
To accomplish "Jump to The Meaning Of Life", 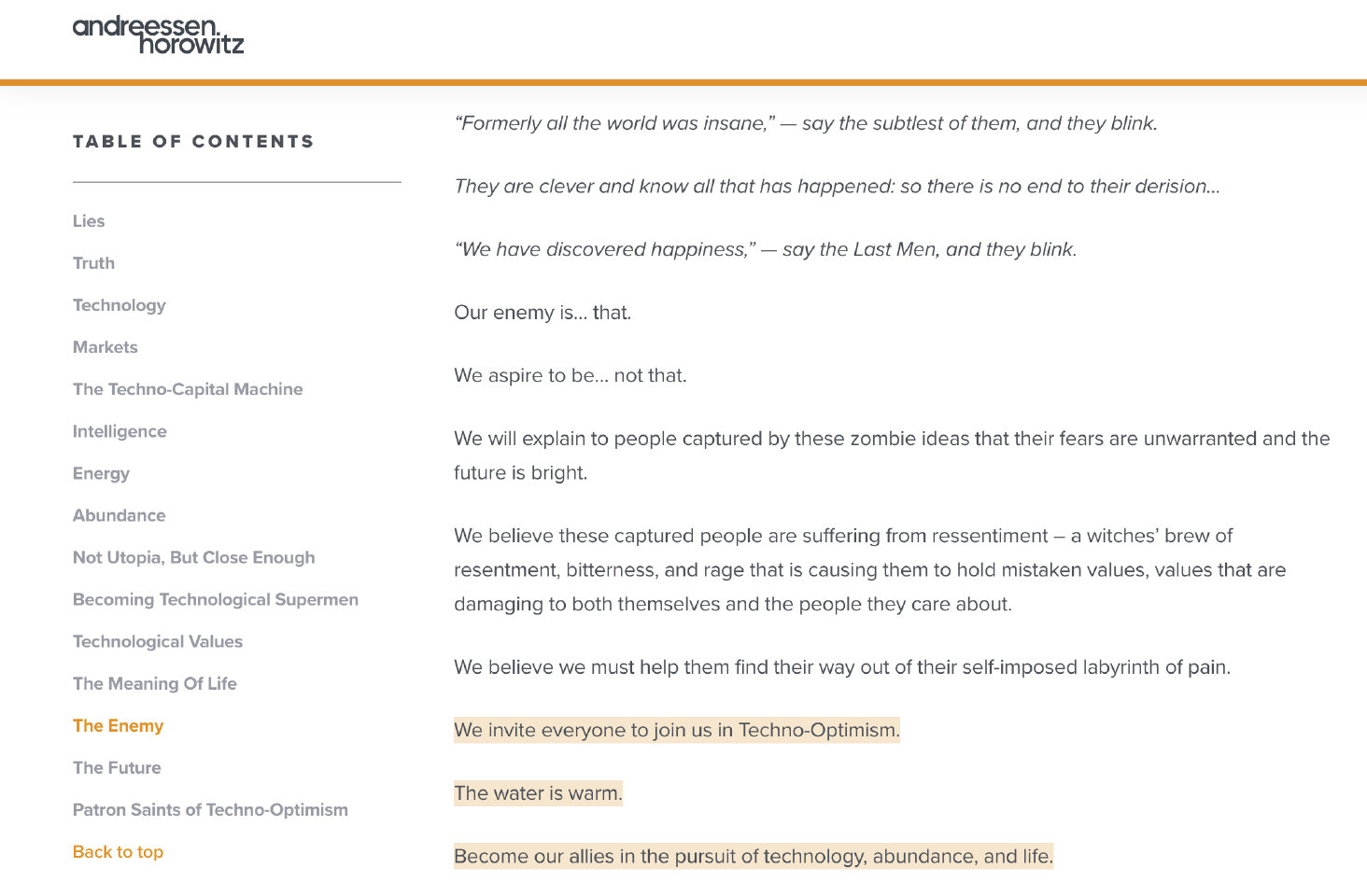I will [154, 683].
